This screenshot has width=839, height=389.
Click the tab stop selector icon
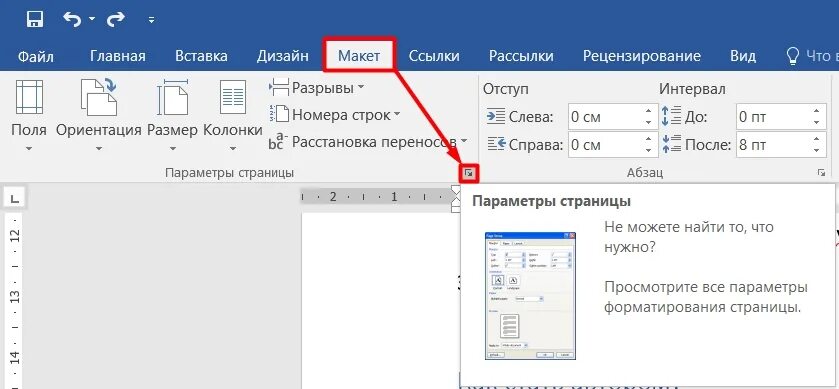pos(15,199)
